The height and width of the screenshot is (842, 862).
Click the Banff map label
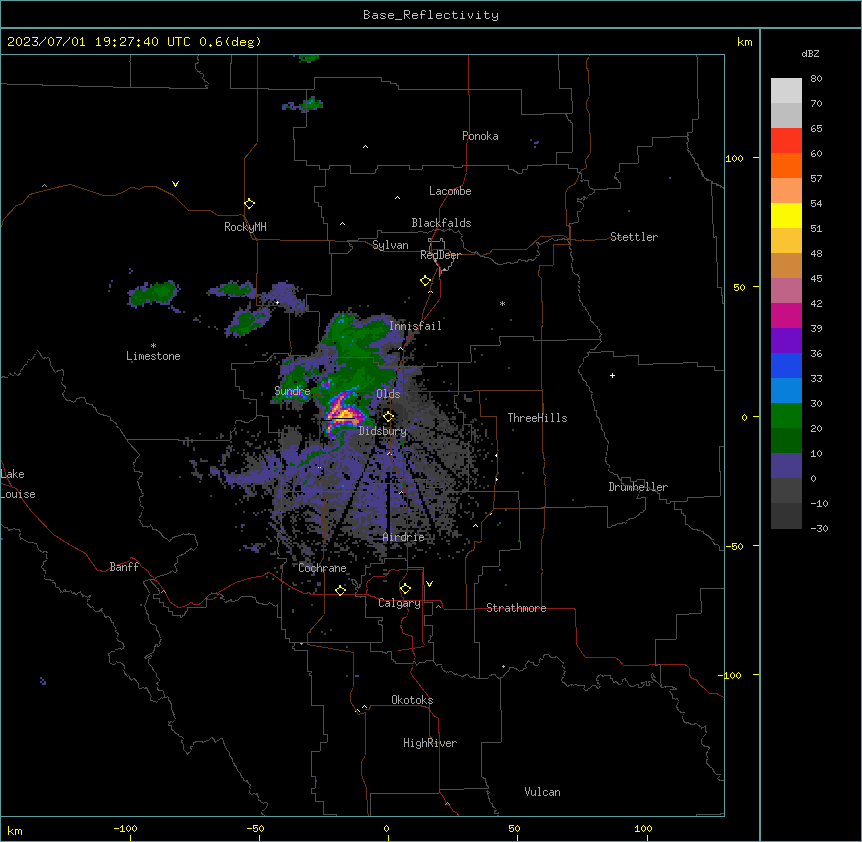(124, 567)
